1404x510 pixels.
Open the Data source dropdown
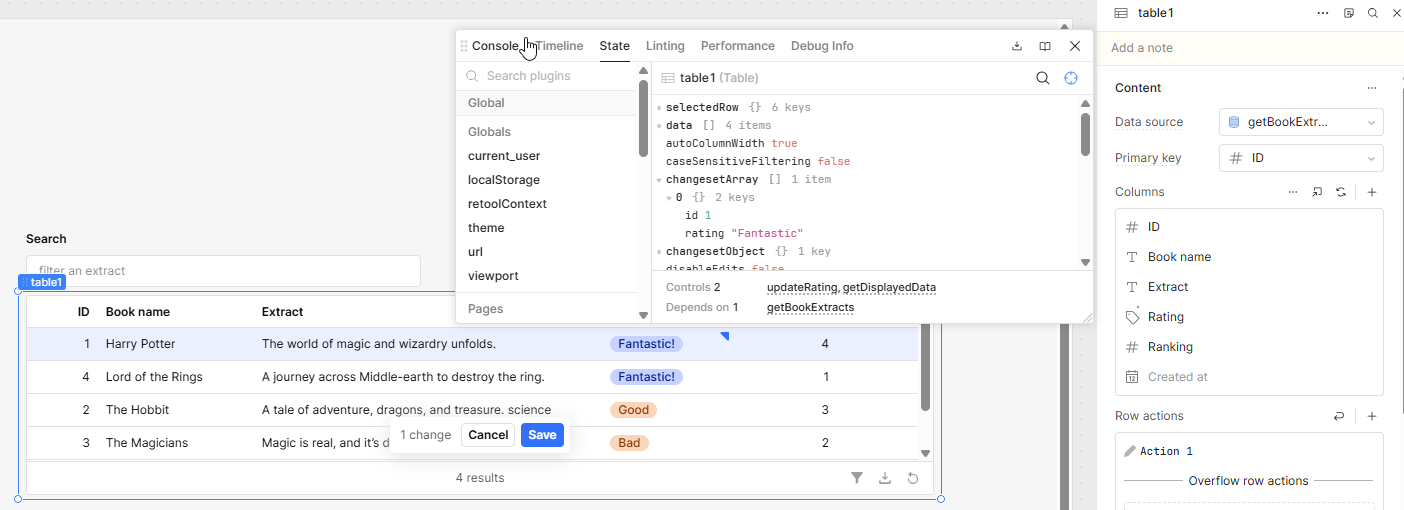(1301, 122)
